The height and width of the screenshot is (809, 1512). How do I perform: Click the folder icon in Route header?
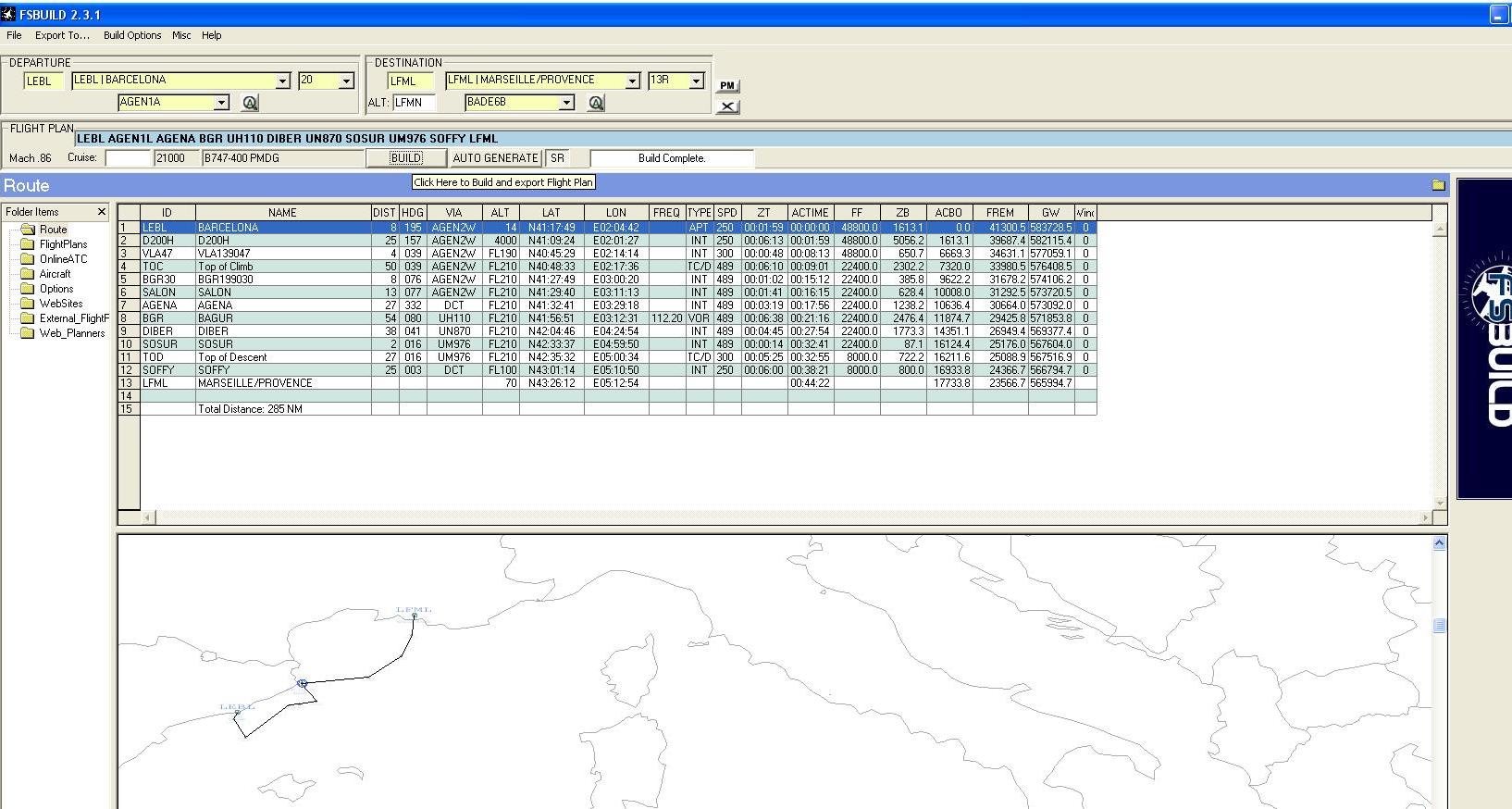[x=1438, y=185]
